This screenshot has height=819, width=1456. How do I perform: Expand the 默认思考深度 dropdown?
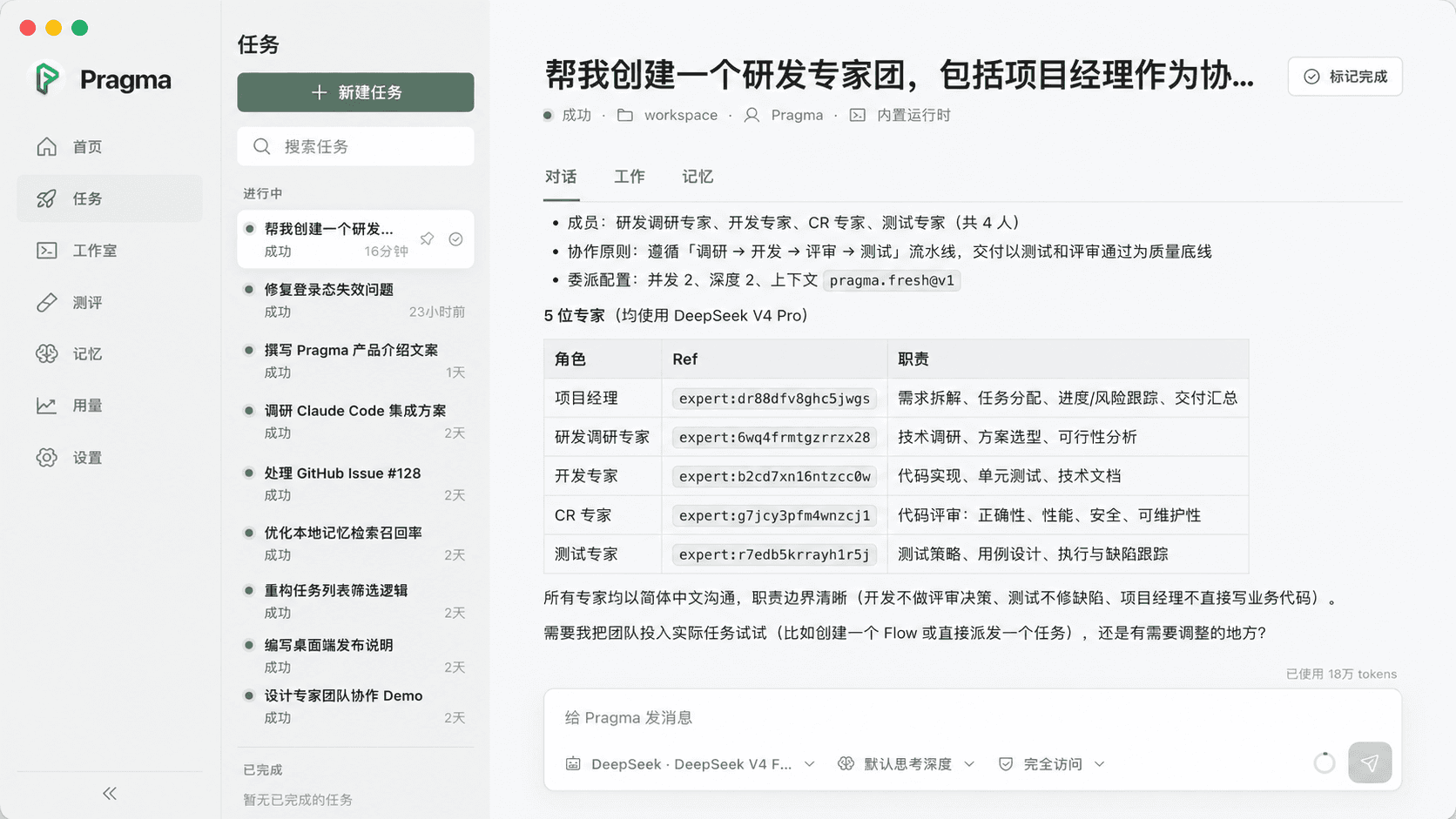point(969,763)
